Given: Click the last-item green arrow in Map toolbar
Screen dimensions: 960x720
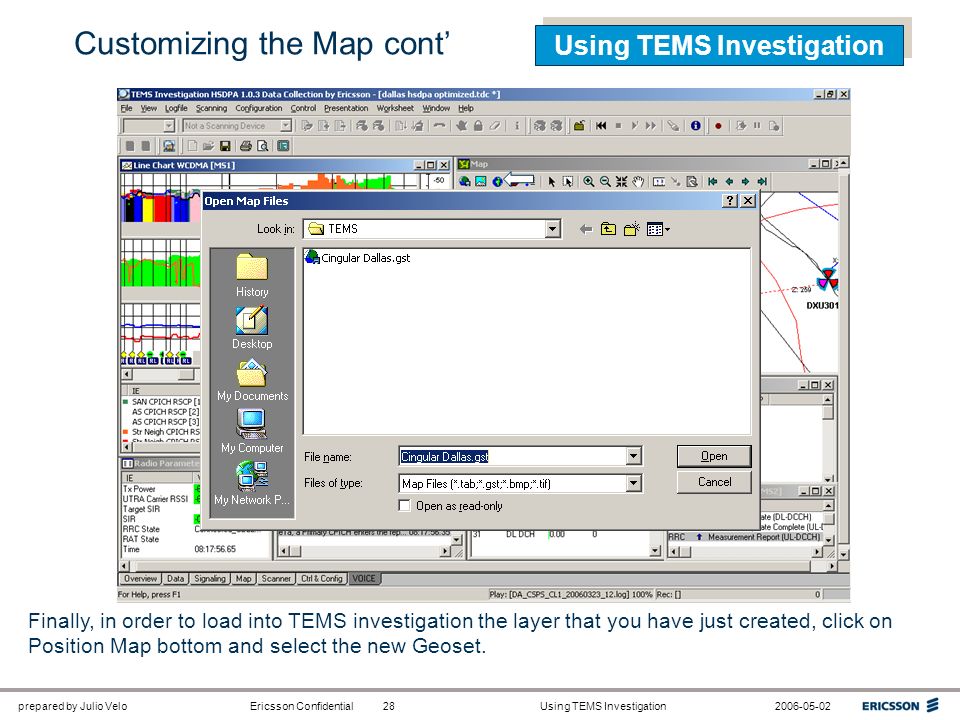Looking at the screenshot, I should coord(762,181).
